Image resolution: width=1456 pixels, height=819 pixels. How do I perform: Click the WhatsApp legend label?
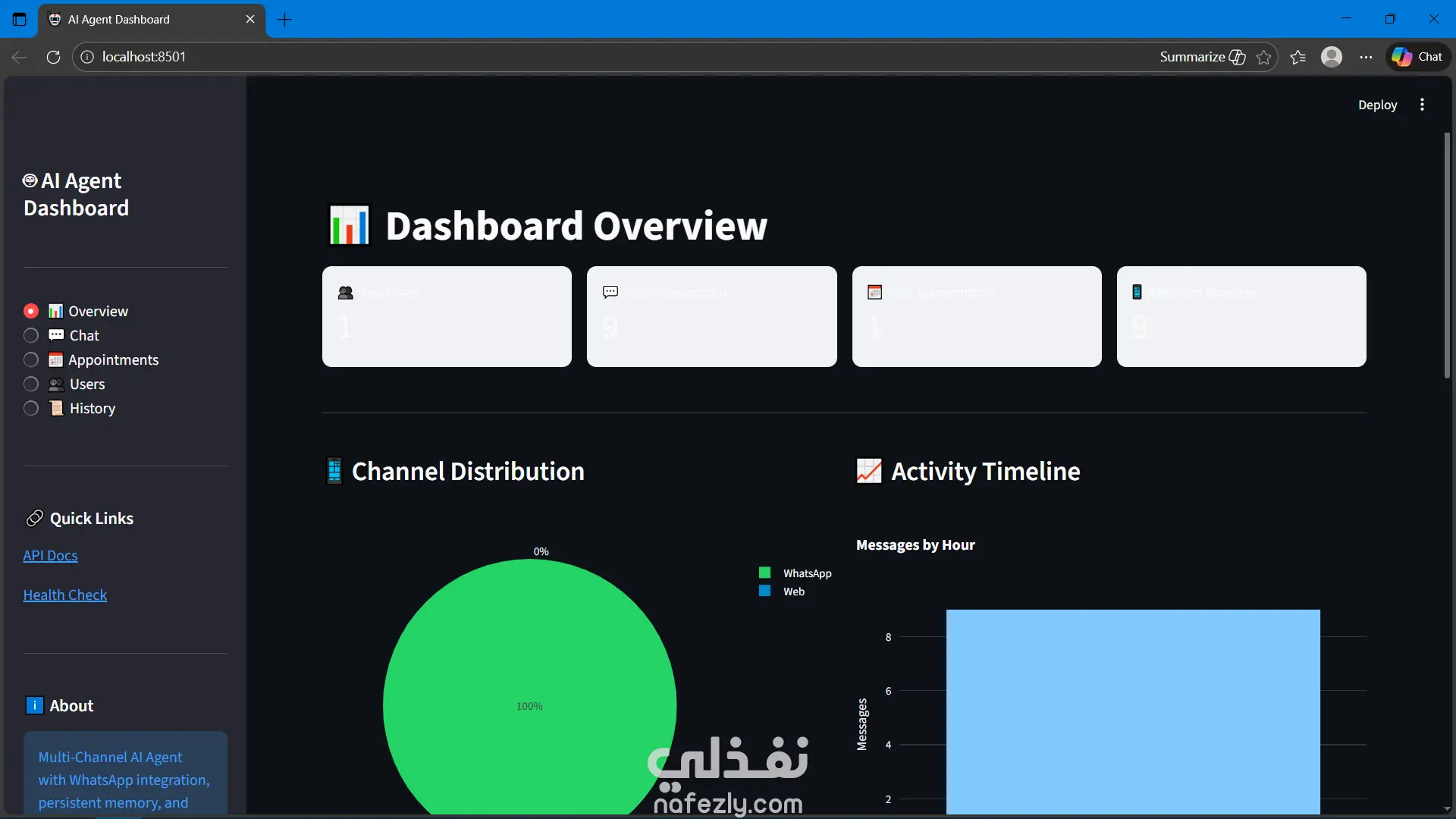tap(807, 573)
